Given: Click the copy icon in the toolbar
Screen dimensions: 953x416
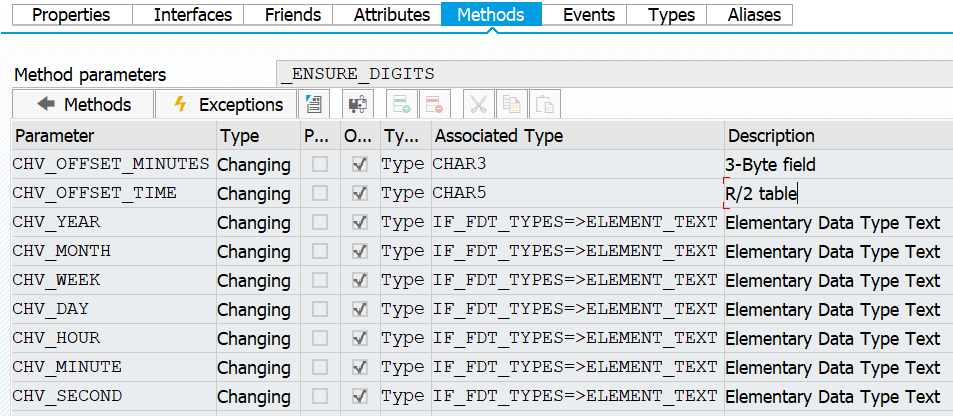Looking at the screenshot, I should [x=511, y=105].
